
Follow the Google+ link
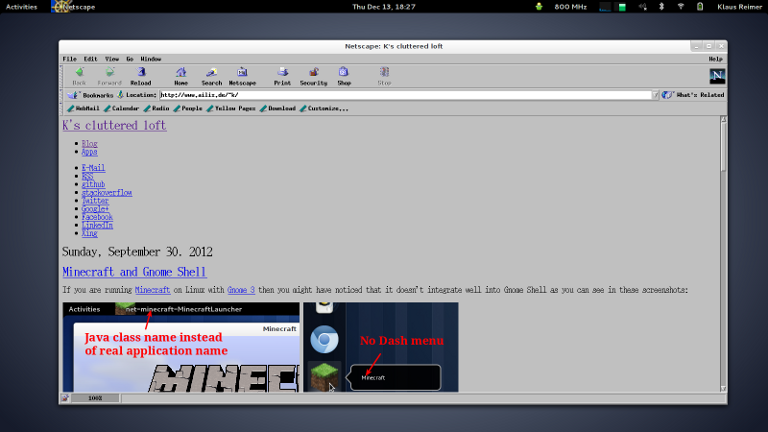tap(95, 209)
